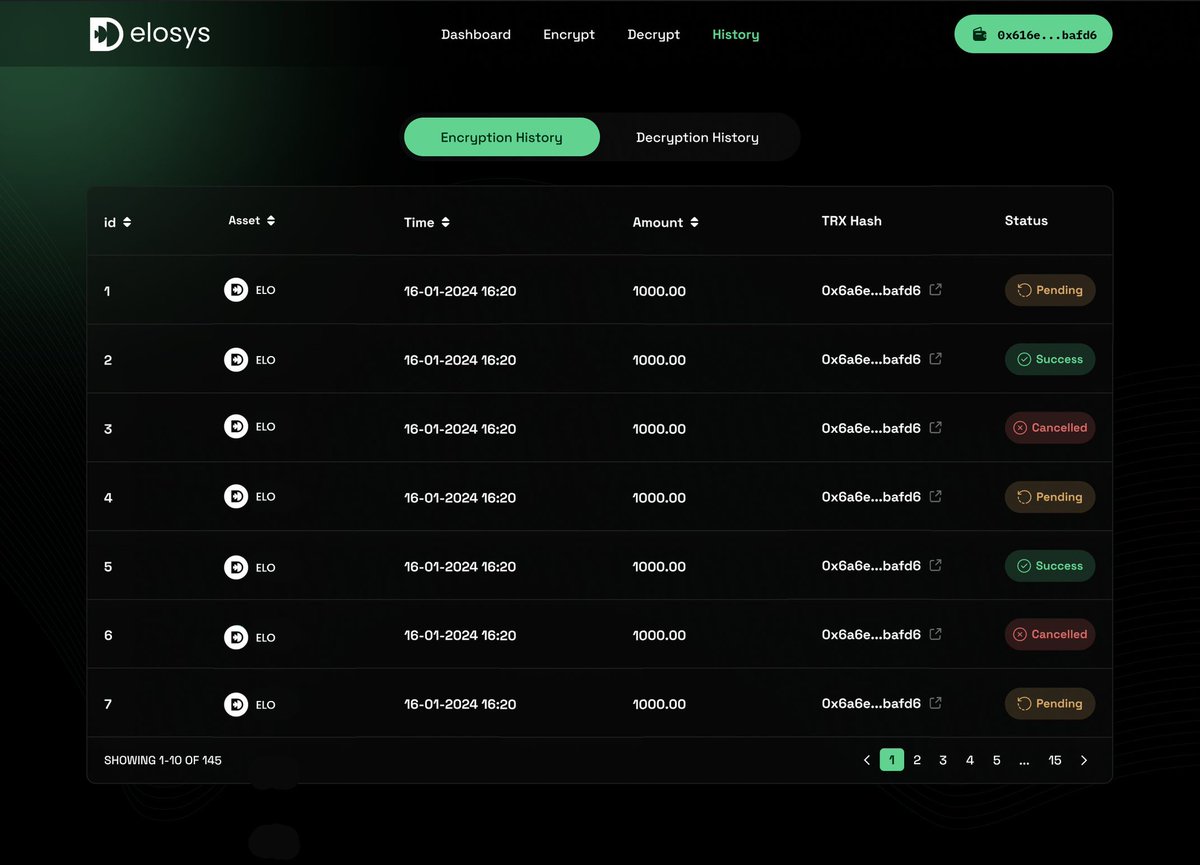This screenshot has height=865, width=1200.
Task: Click the Status column header
Action: coord(1026,221)
